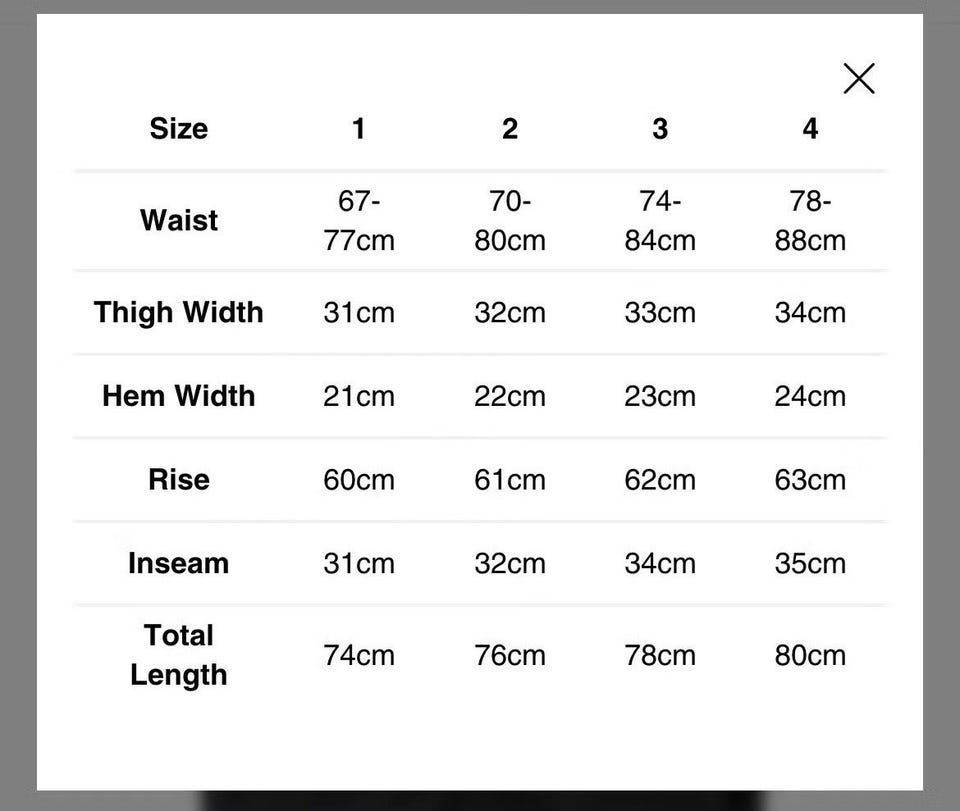960x811 pixels.
Task: Click the size 1 column header
Action: [359, 129]
